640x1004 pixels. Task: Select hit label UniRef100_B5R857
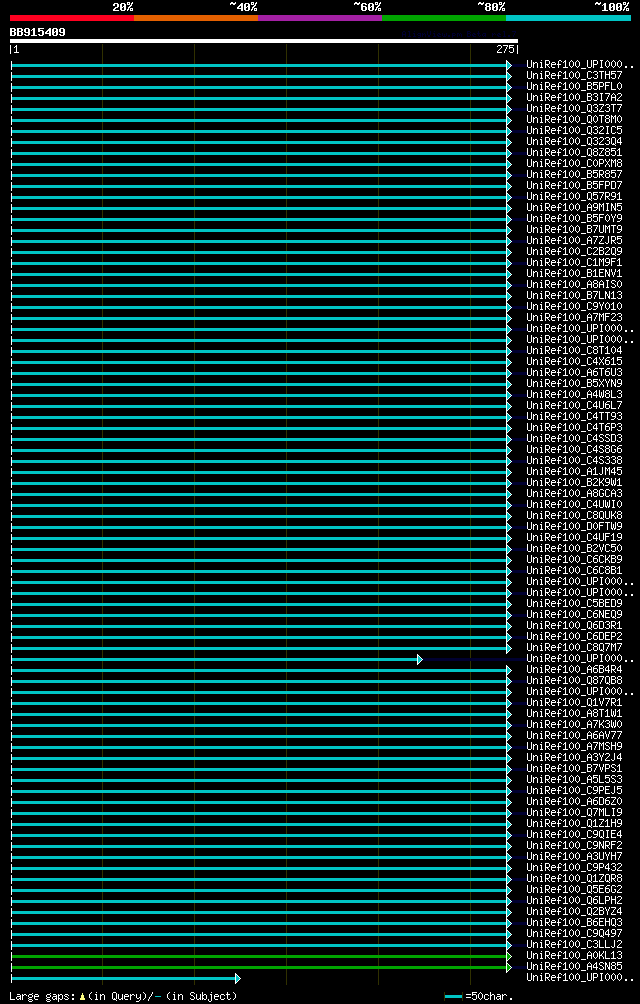tap(574, 175)
